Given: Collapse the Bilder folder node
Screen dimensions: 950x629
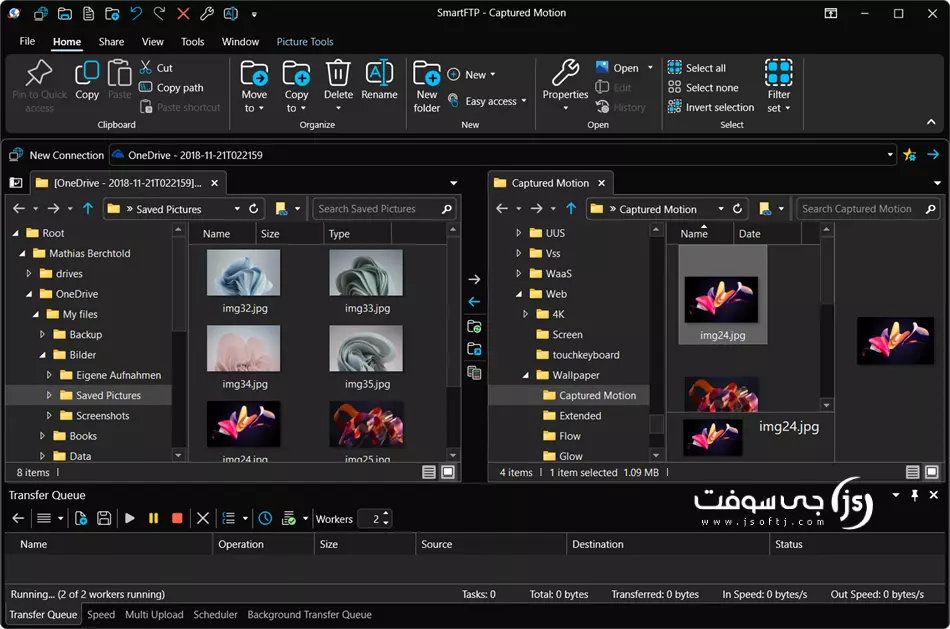Looking at the screenshot, I should click(42, 355).
